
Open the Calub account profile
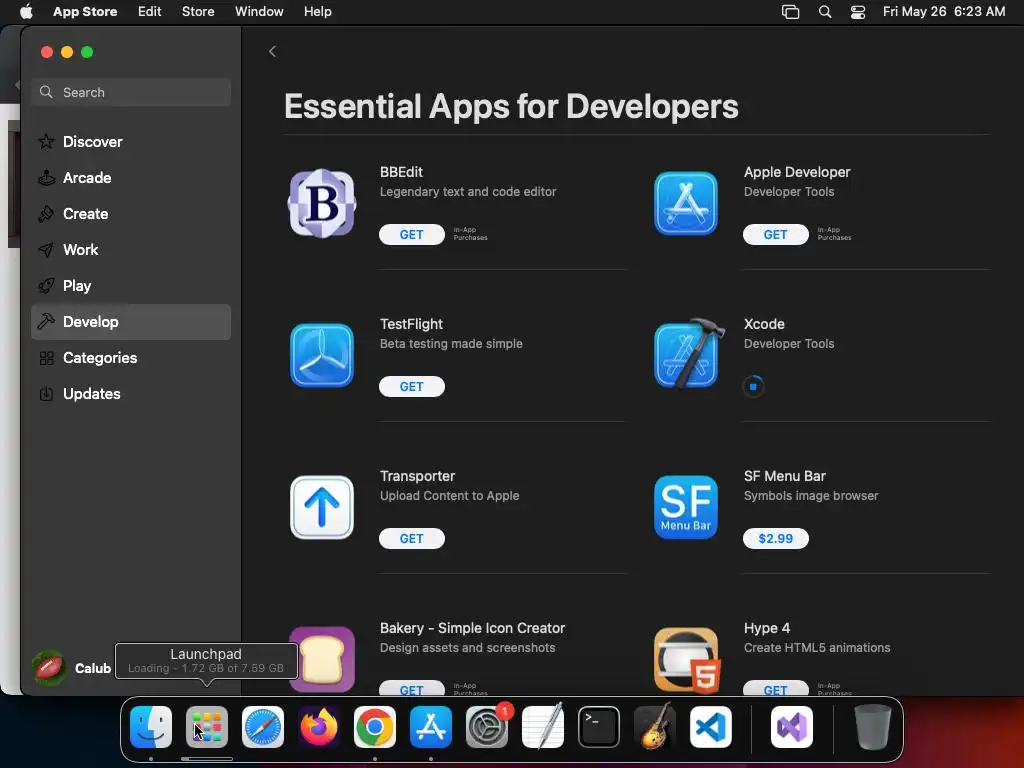coord(72,668)
